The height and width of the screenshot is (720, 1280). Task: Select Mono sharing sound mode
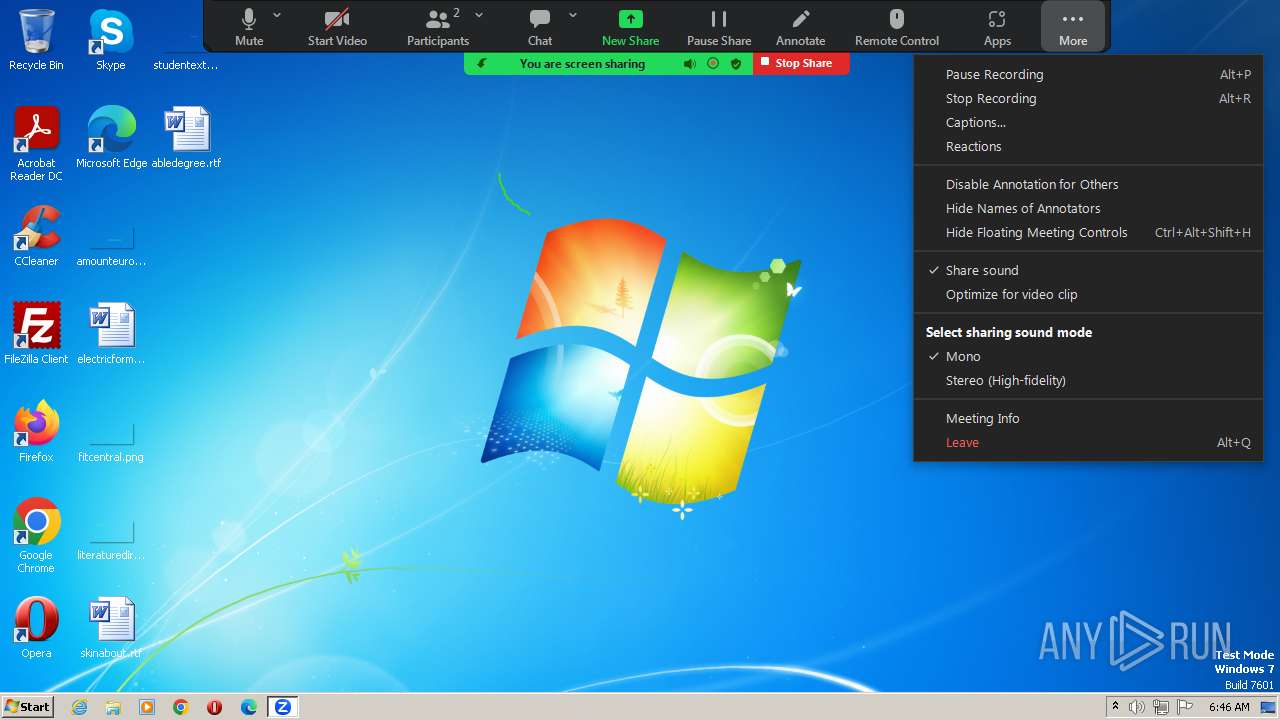1088,356
